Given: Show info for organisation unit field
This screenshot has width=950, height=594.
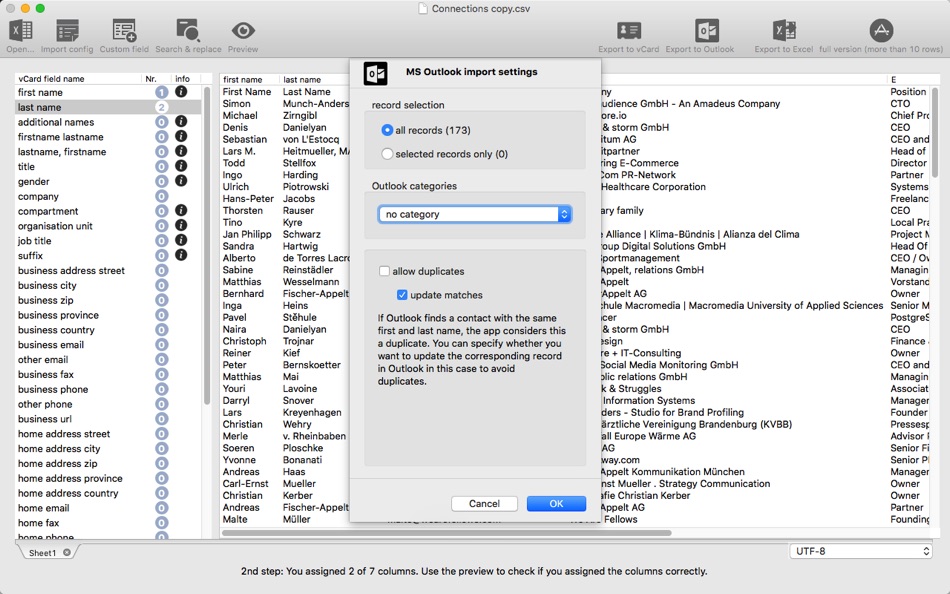Looking at the screenshot, I should 181,225.
